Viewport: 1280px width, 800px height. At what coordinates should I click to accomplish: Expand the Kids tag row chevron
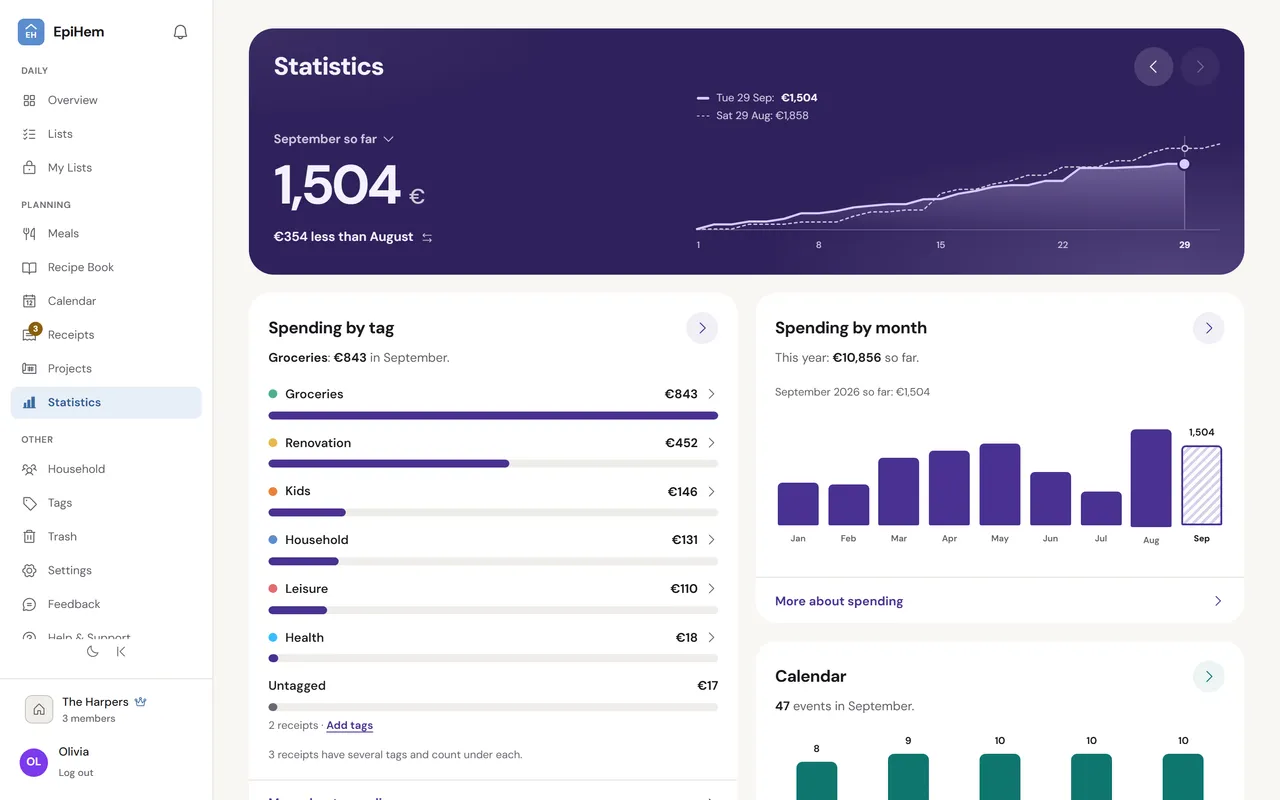(711, 491)
